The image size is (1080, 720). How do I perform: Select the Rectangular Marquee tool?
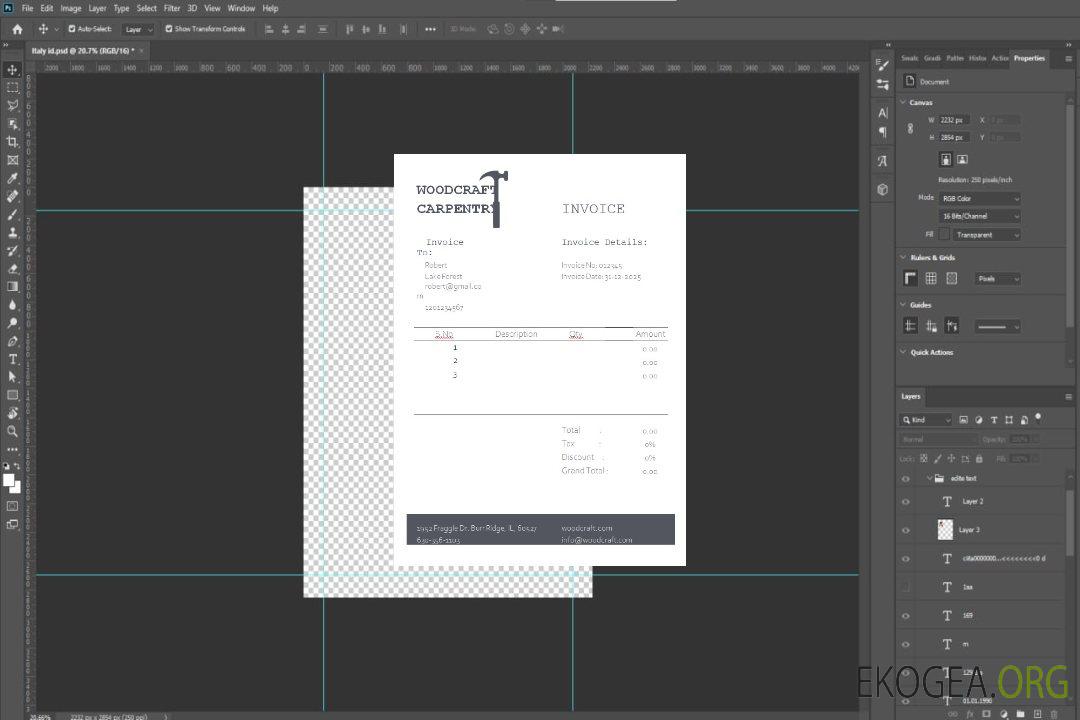[12, 88]
